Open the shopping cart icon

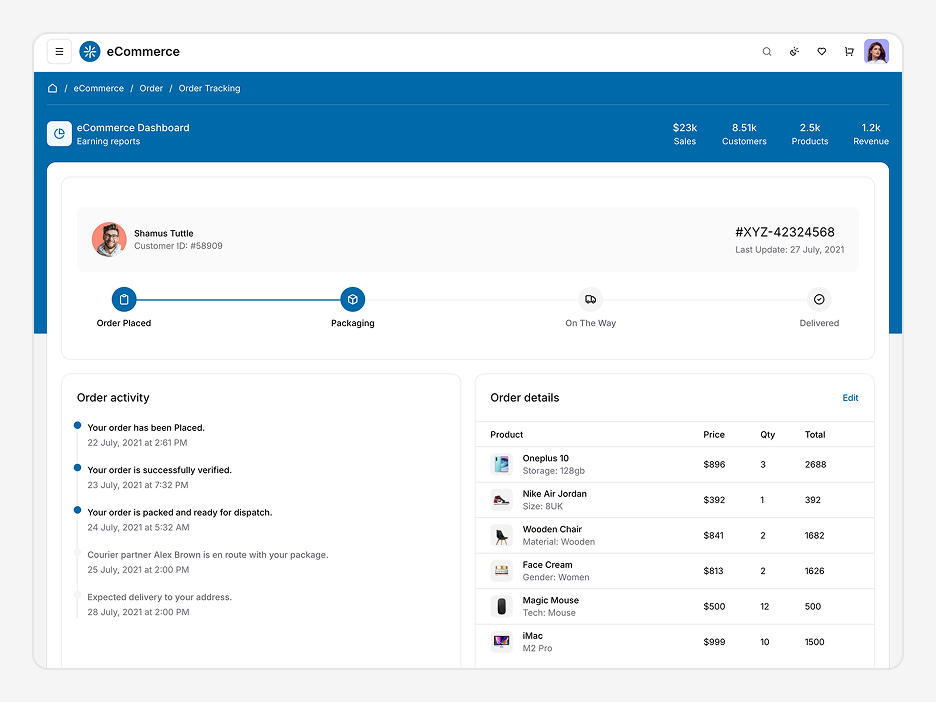pos(849,52)
